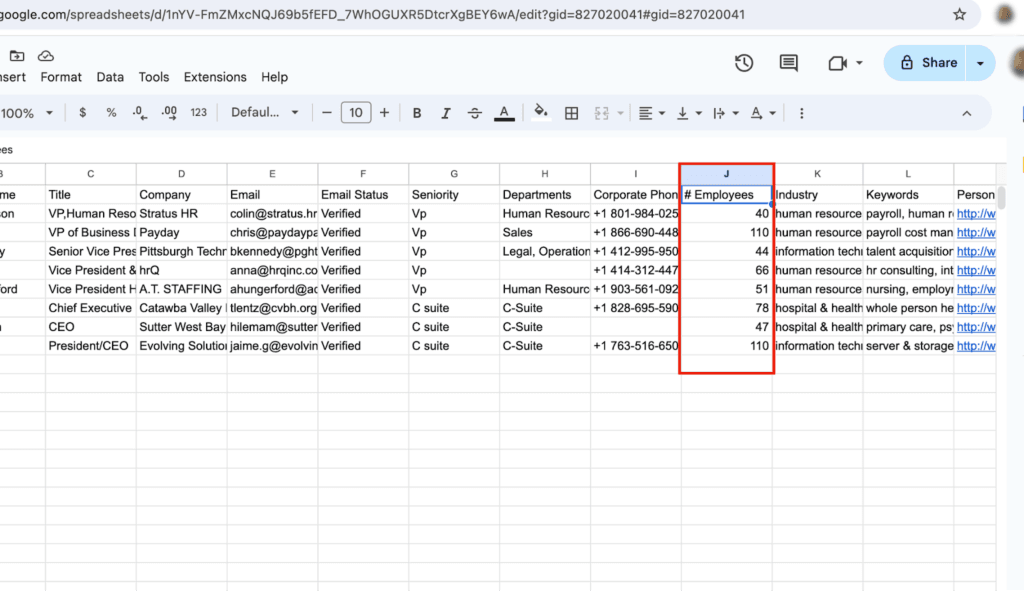Open the borders options

pos(571,113)
